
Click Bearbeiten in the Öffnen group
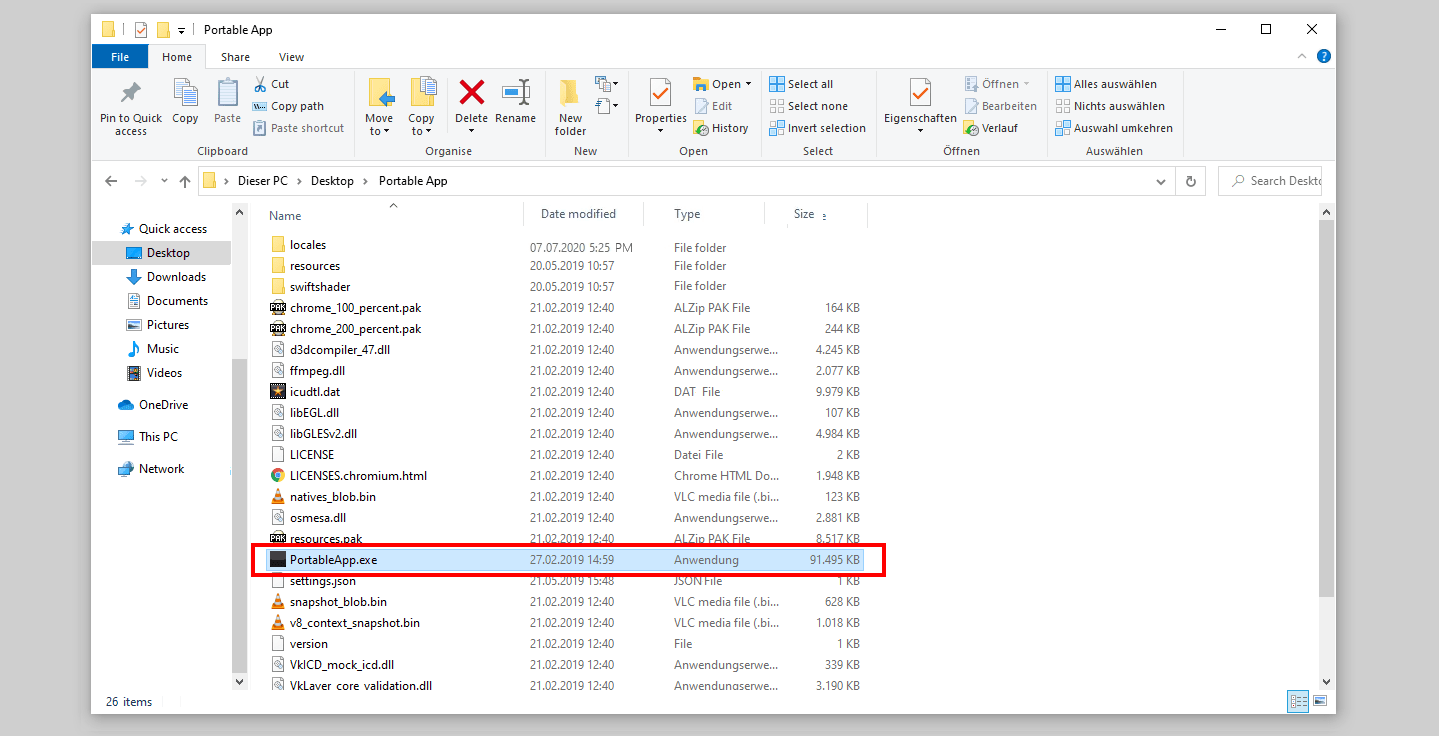1000,106
